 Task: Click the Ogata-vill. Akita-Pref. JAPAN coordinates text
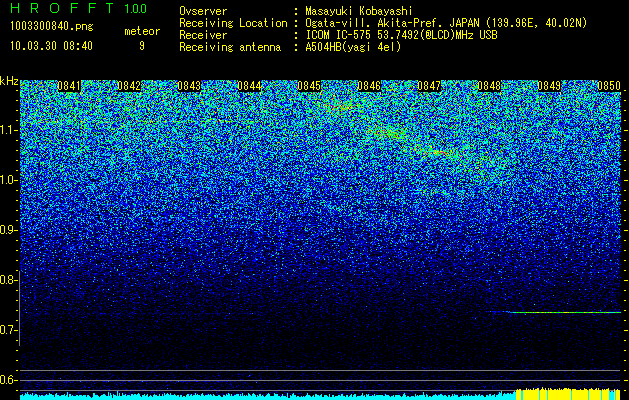[446, 24]
